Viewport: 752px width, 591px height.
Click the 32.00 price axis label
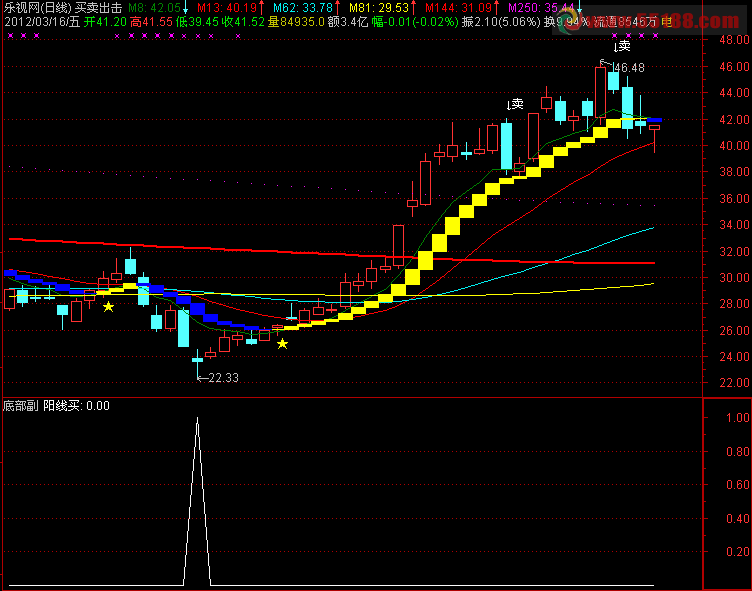point(734,251)
